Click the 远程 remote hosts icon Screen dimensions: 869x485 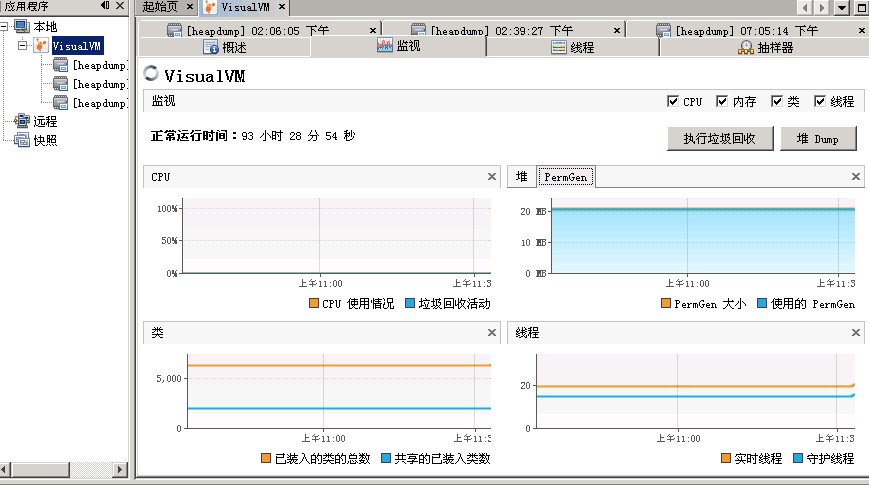tap(22, 121)
